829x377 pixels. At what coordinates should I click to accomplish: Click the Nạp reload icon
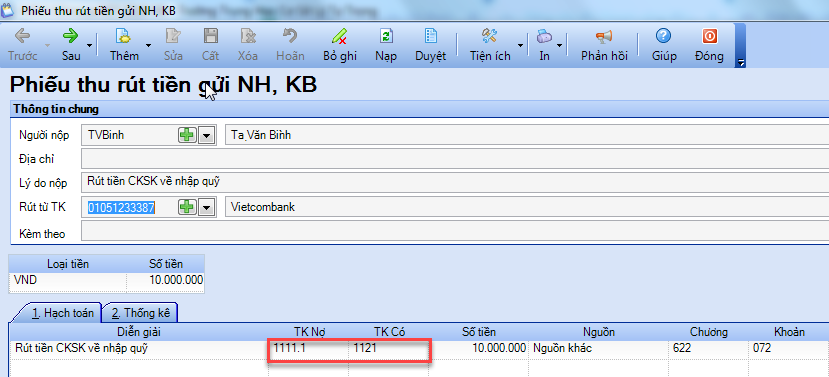[x=386, y=36]
